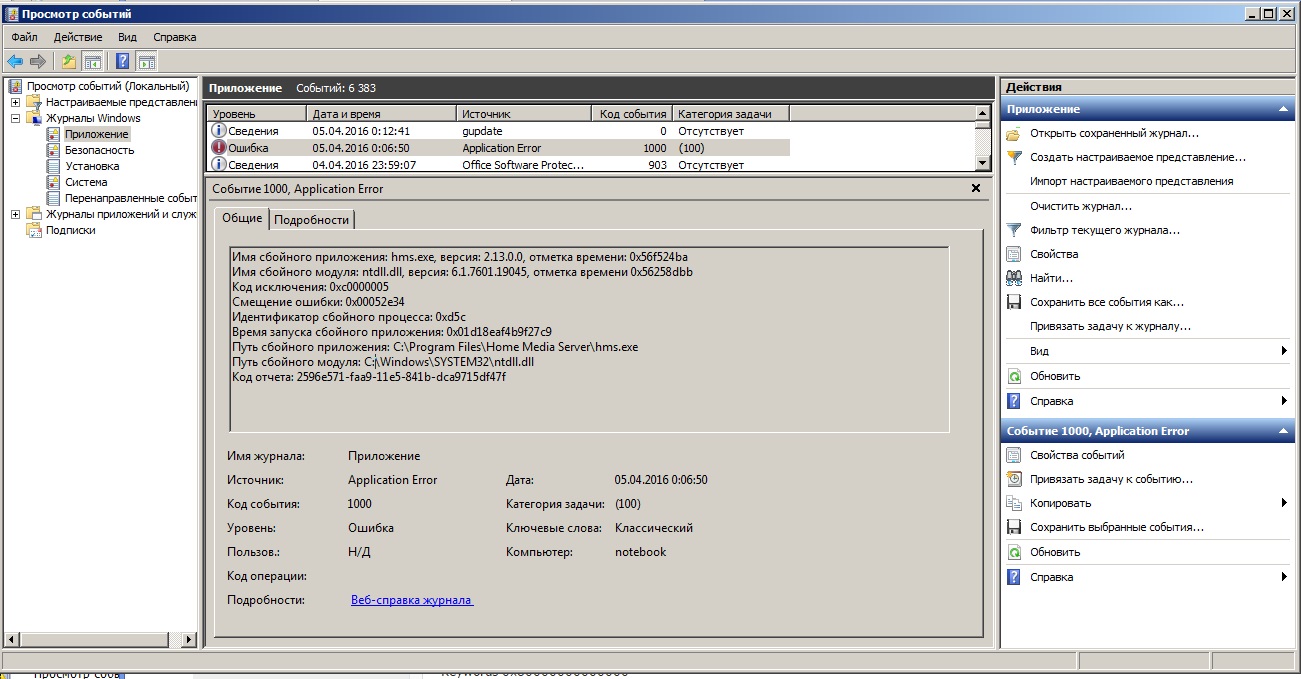Screen dimensions: 1301x679
Task: Click the Back arrow in the toolbar
Action: click(x=15, y=61)
